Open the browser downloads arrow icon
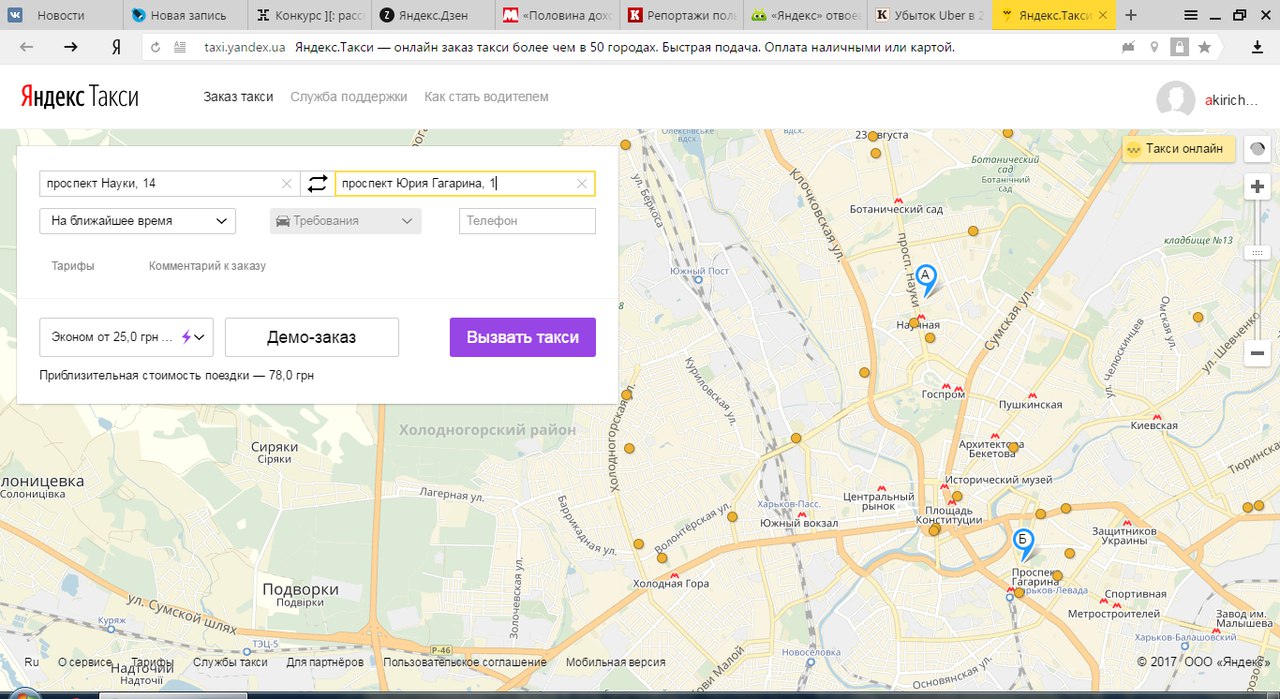The height and width of the screenshot is (699, 1280). 1257,47
